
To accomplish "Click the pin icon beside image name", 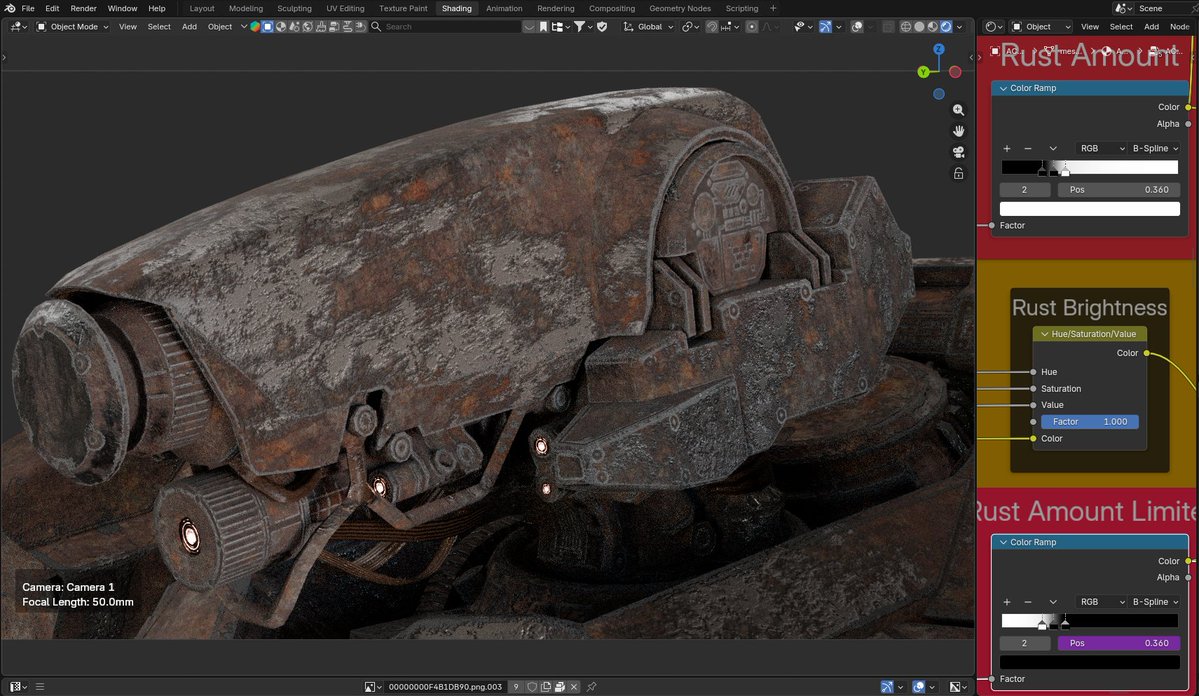I will [x=592, y=687].
